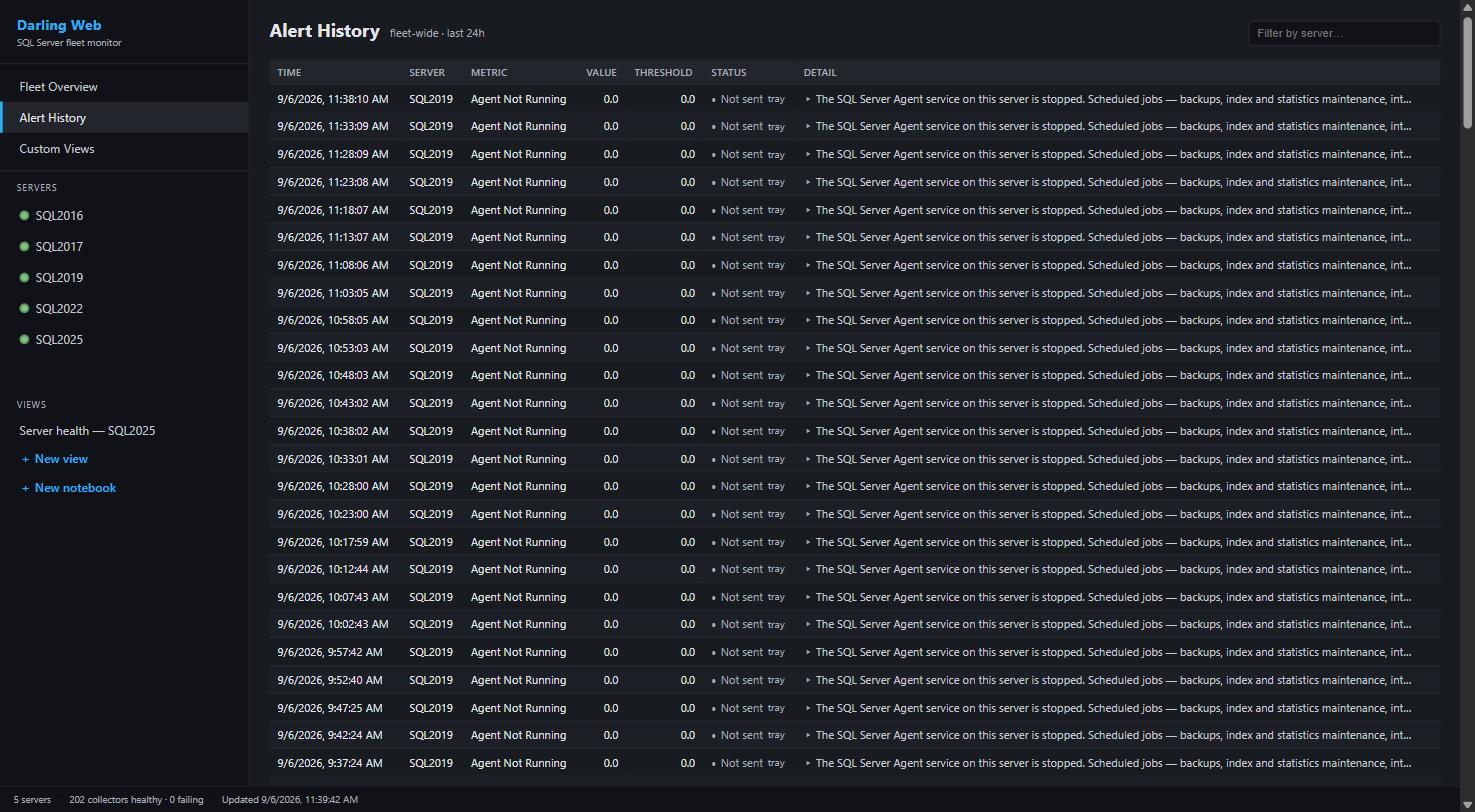Click Agent Not Running on the 10:43:02 AM row
Image resolution: width=1475 pixels, height=812 pixels.
click(518, 403)
